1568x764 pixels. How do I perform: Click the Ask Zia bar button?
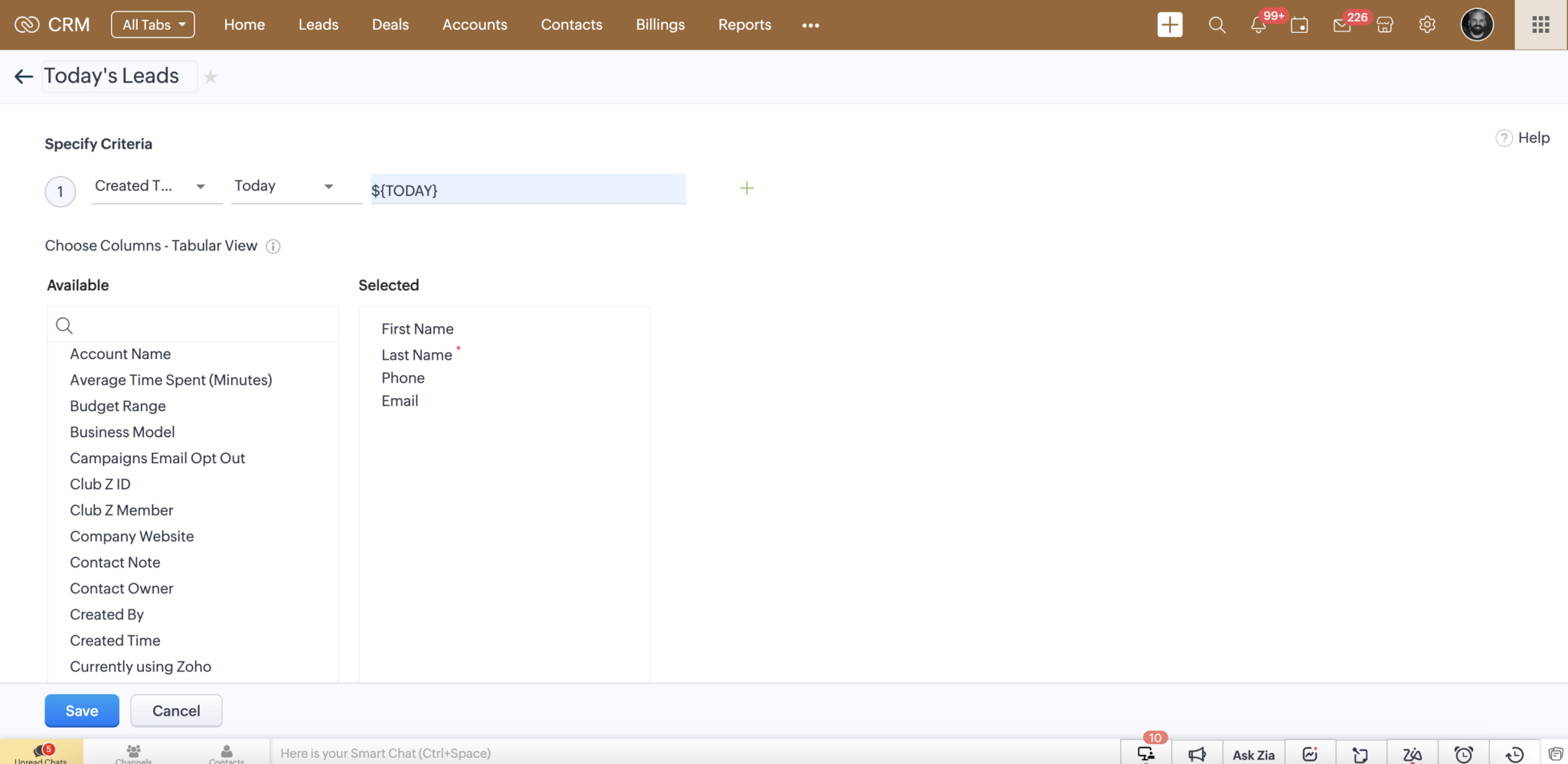(x=1254, y=753)
